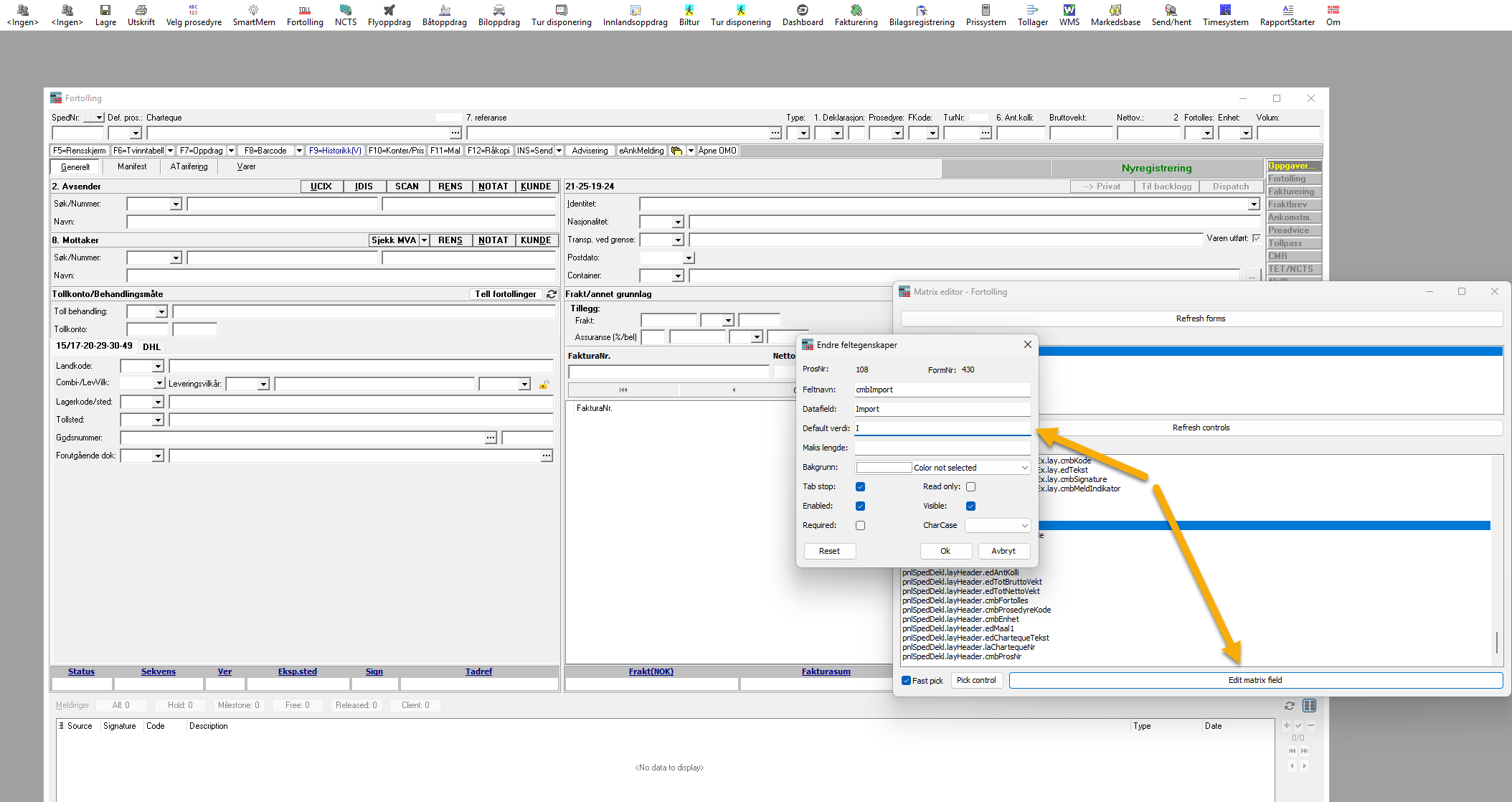This screenshot has height=802, width=1512.
Task: Click refresh icon beside Tell fortollinger
Action: coord(552,294)
